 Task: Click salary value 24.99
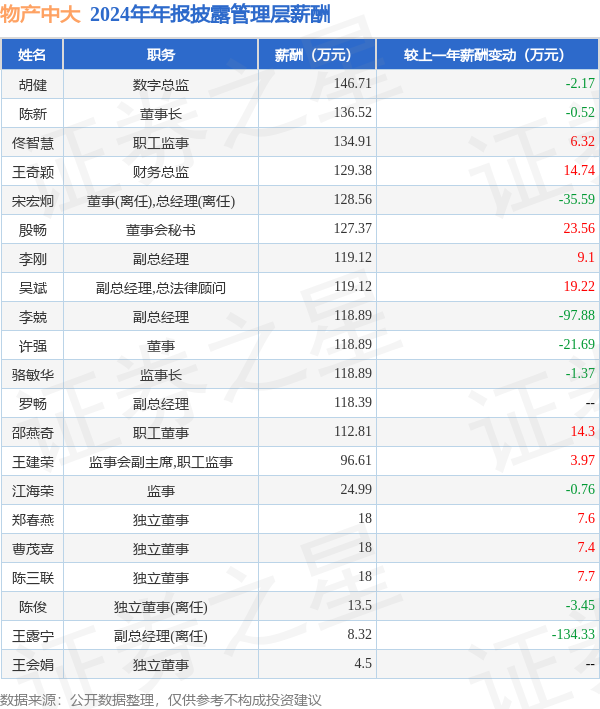click(x=356, y=488)
